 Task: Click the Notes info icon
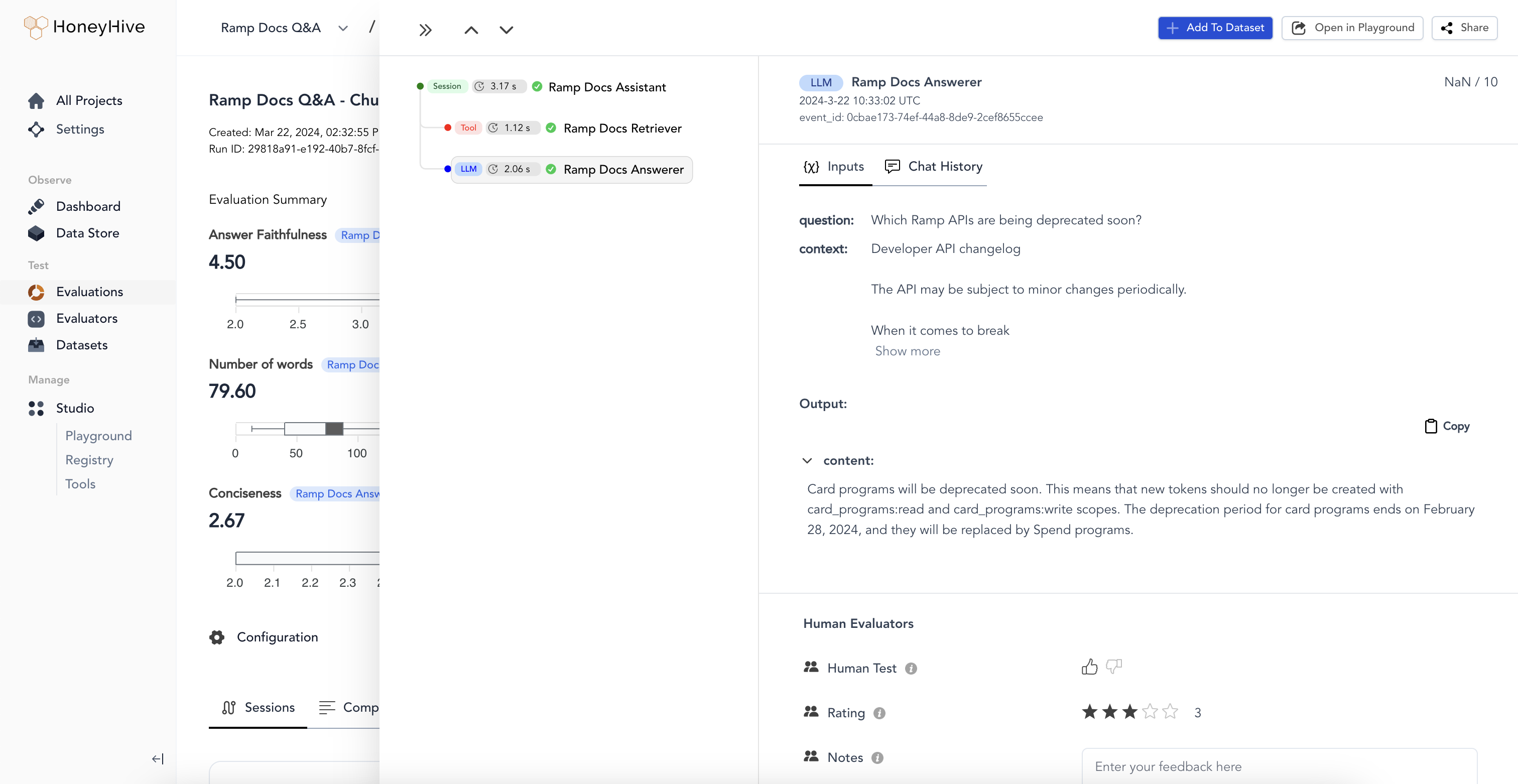877,758
